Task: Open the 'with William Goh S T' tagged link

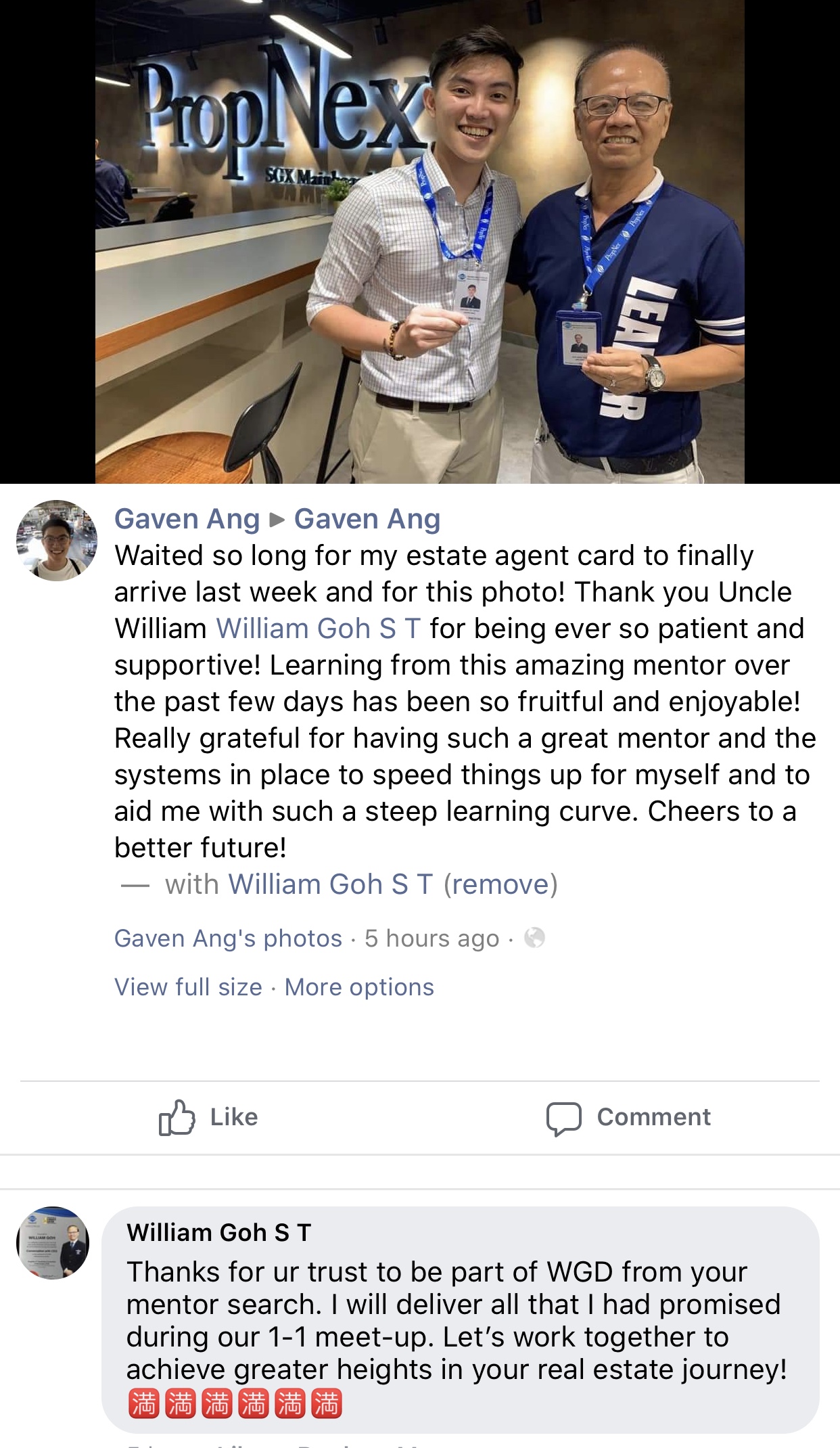Action: pyautogui.click(x=331, y=884)
